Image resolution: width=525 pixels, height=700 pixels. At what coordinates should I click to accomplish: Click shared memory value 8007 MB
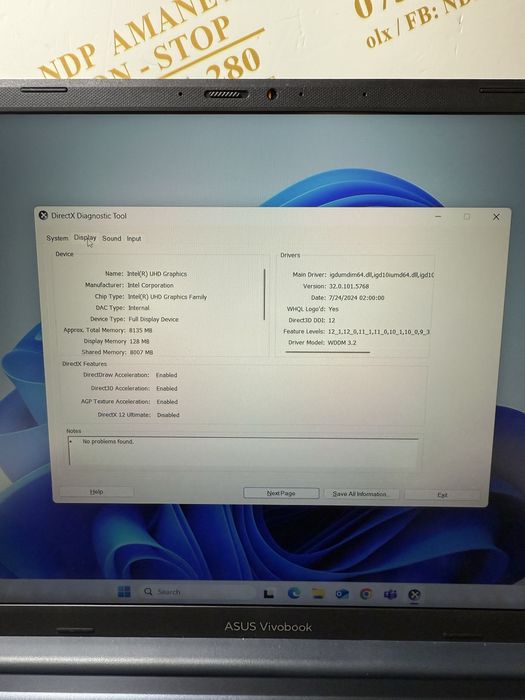141,352
